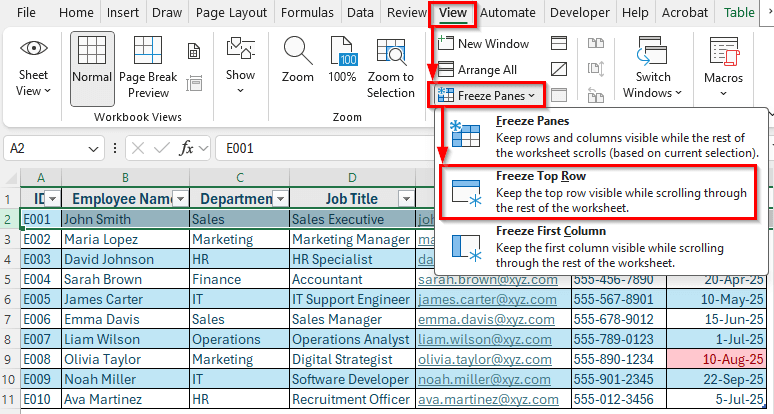The height and width of the screenshot is (414, 774).
Task: Click Arrange All windows
Action: pos(477,70)
